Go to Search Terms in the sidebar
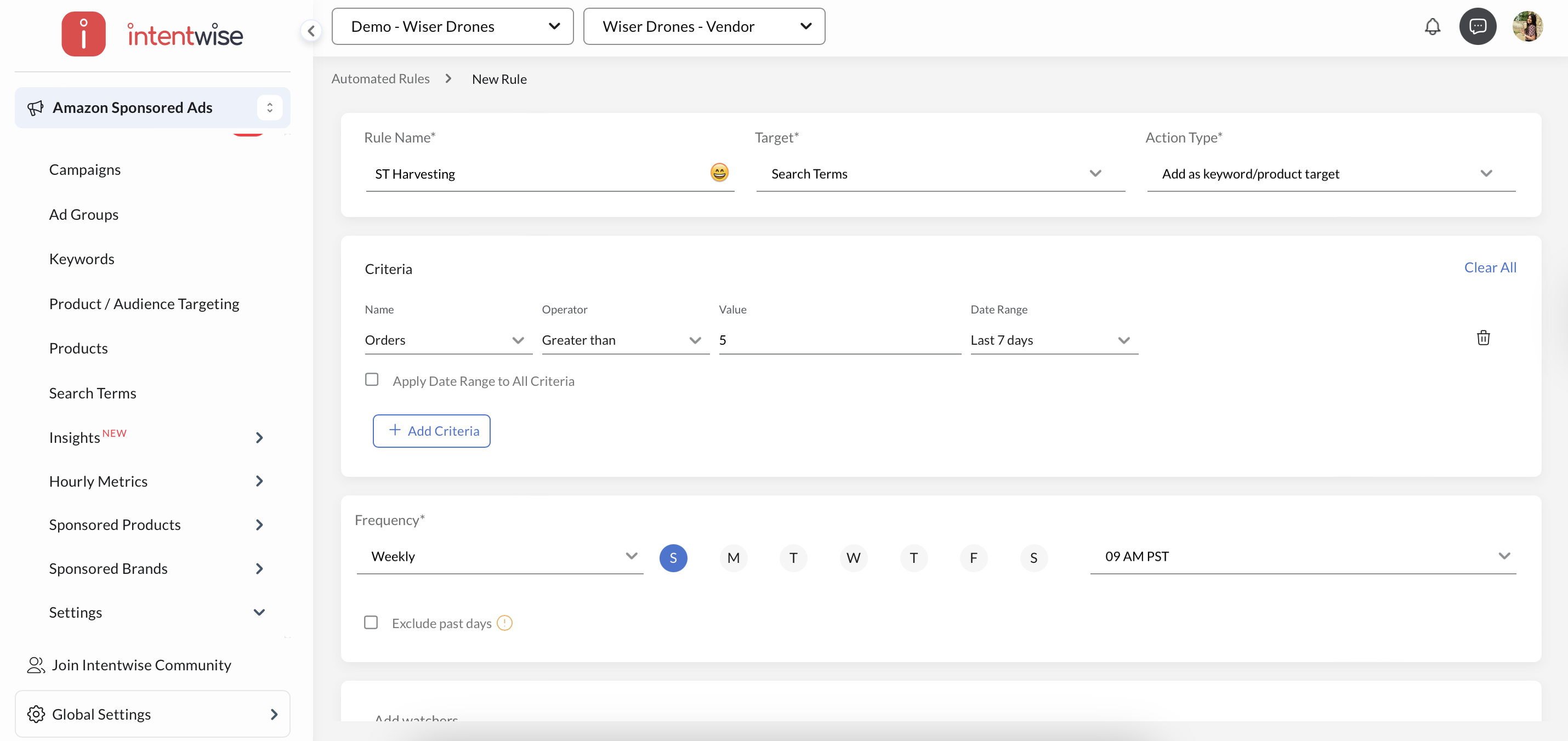1568x741 pixels. 93,394
